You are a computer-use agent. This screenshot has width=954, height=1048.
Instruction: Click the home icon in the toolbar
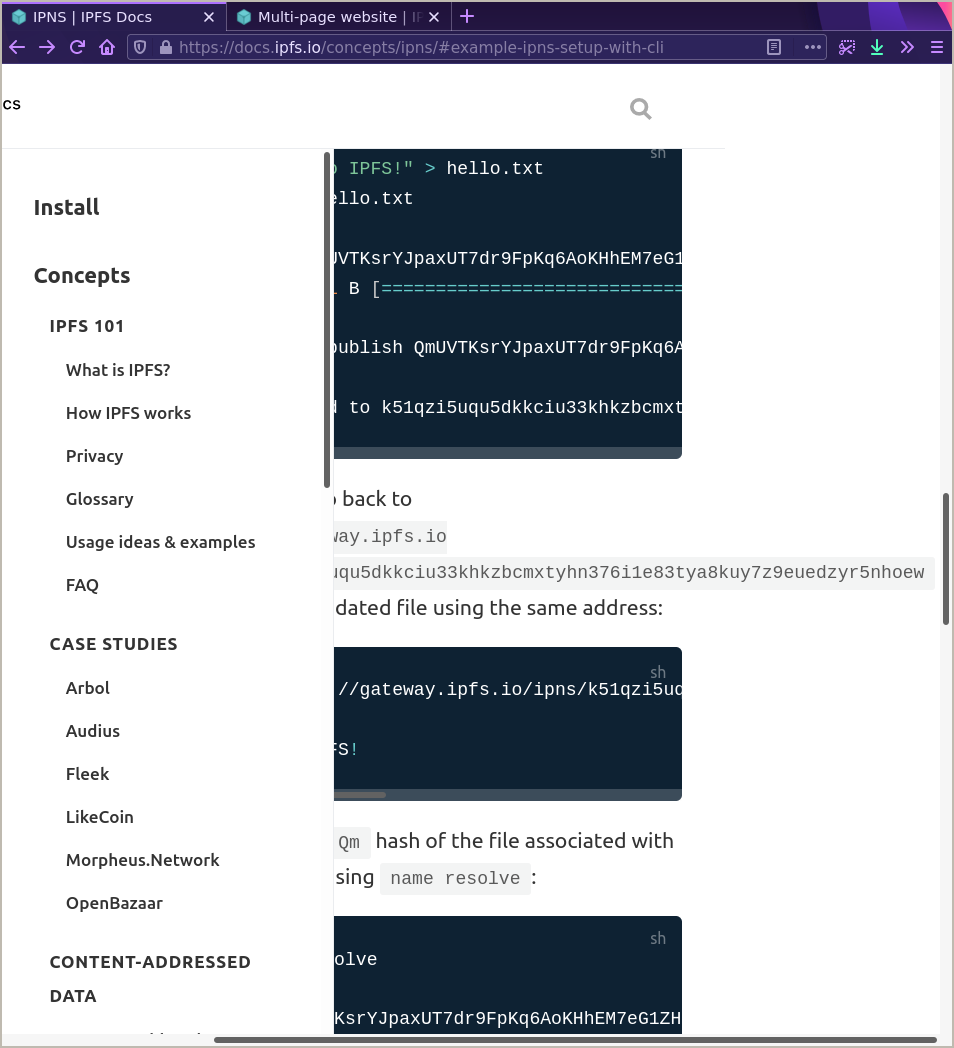tap(107, 47)
